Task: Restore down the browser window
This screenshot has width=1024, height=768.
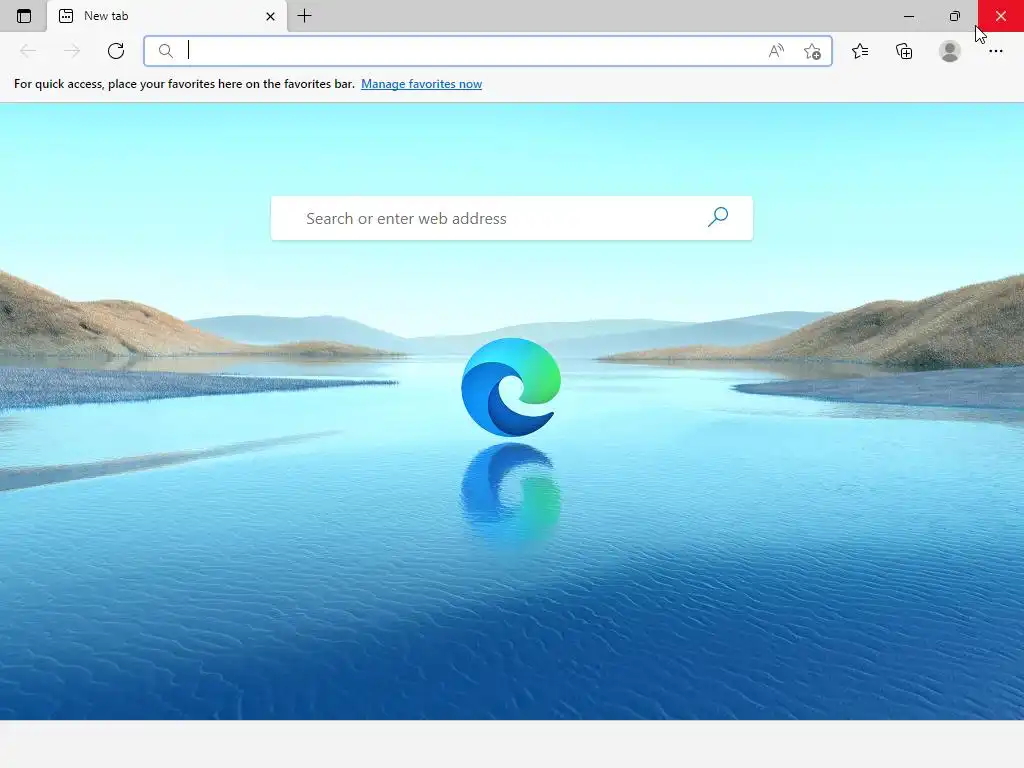Action: point(955,16)
